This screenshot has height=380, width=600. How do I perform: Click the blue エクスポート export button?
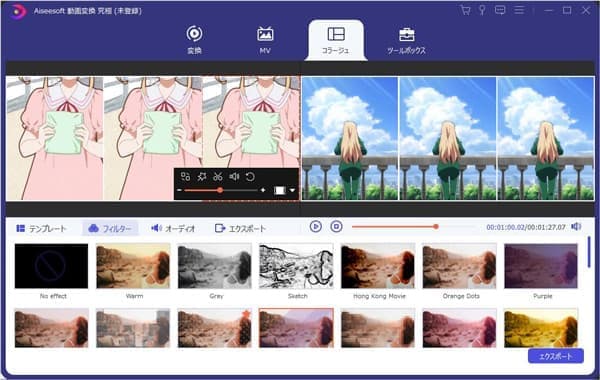pyautogui.click(x=556, y=356)
